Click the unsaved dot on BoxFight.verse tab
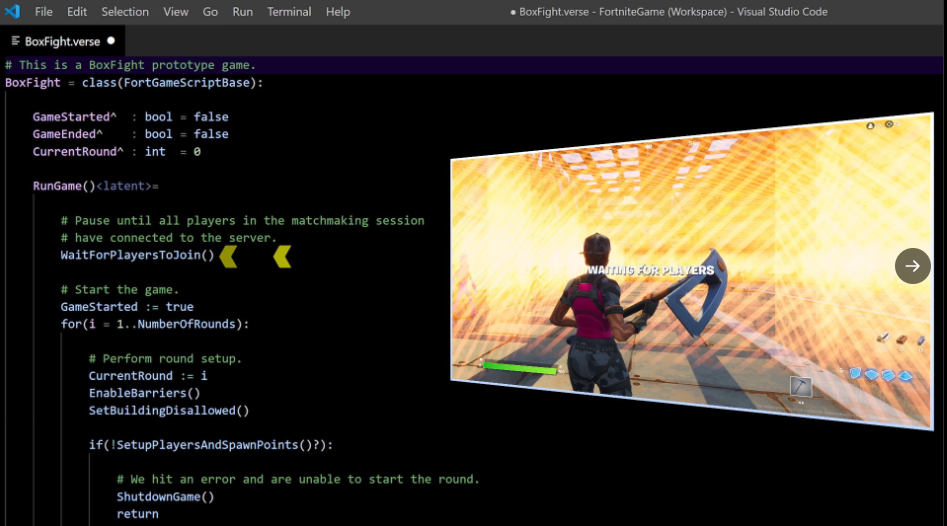Image resolution: width=947 pixels, height=526 pixels. [x=111, y=41]
